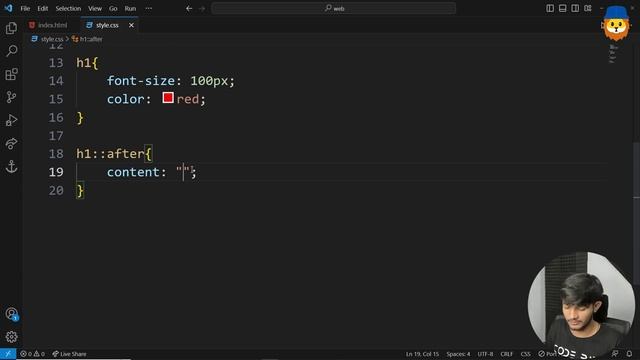Open the Extensions view in activity bar
Image resolution: width=640 pixels, height=360 pixels.
pos(11,74)
